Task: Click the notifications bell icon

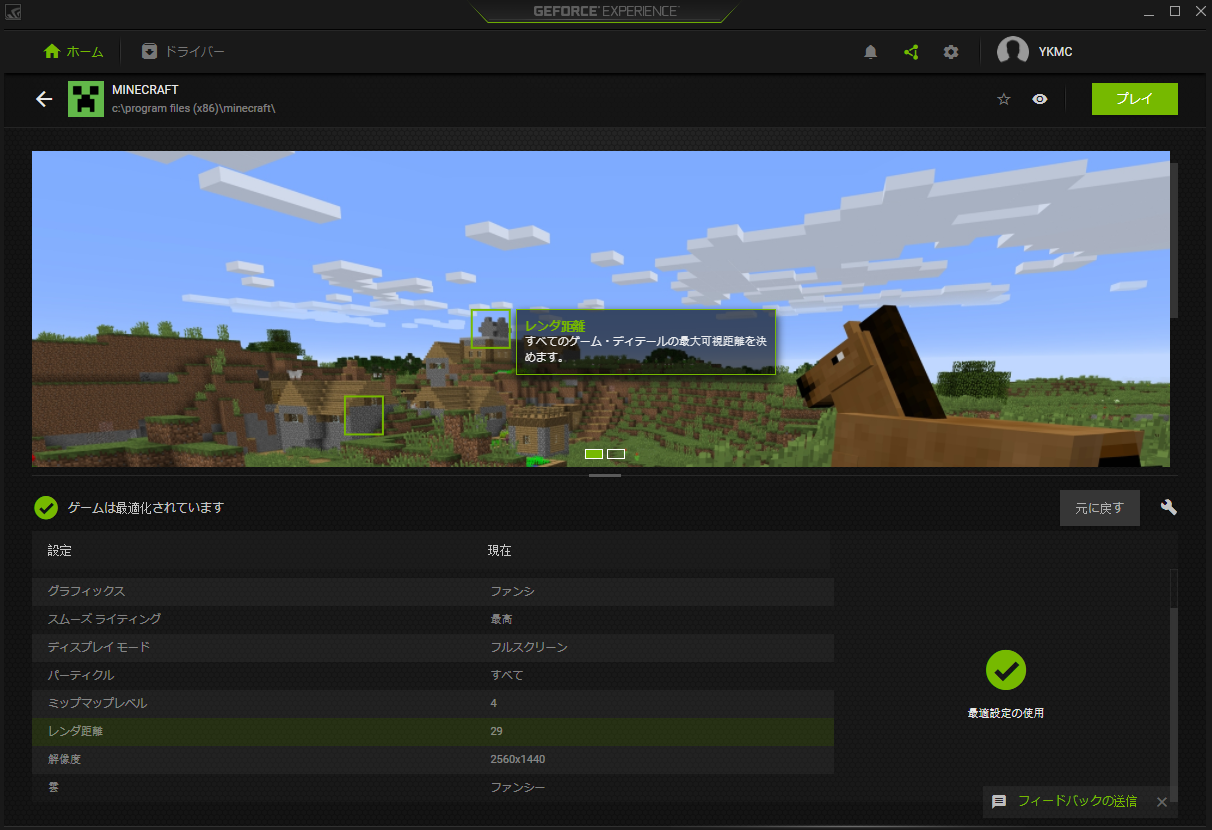Action: (870, 52)
